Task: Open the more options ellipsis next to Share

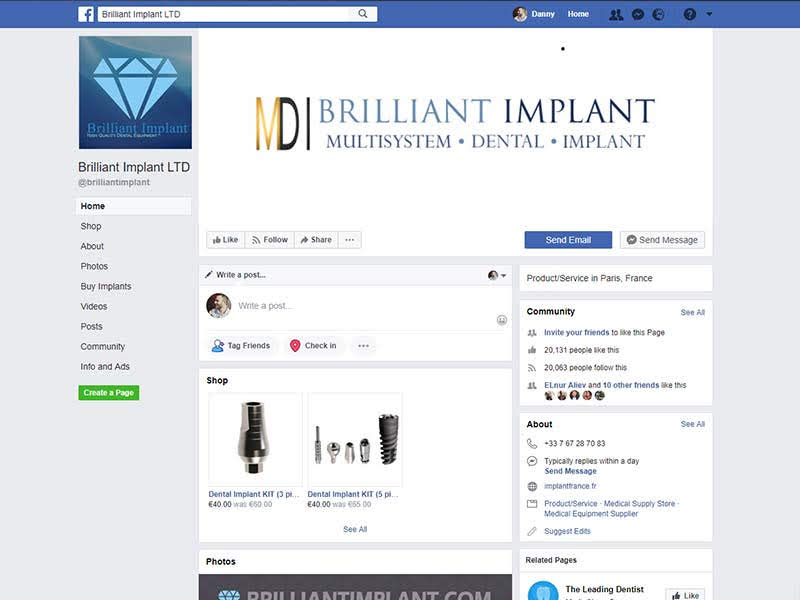Action: pos(350,239)
